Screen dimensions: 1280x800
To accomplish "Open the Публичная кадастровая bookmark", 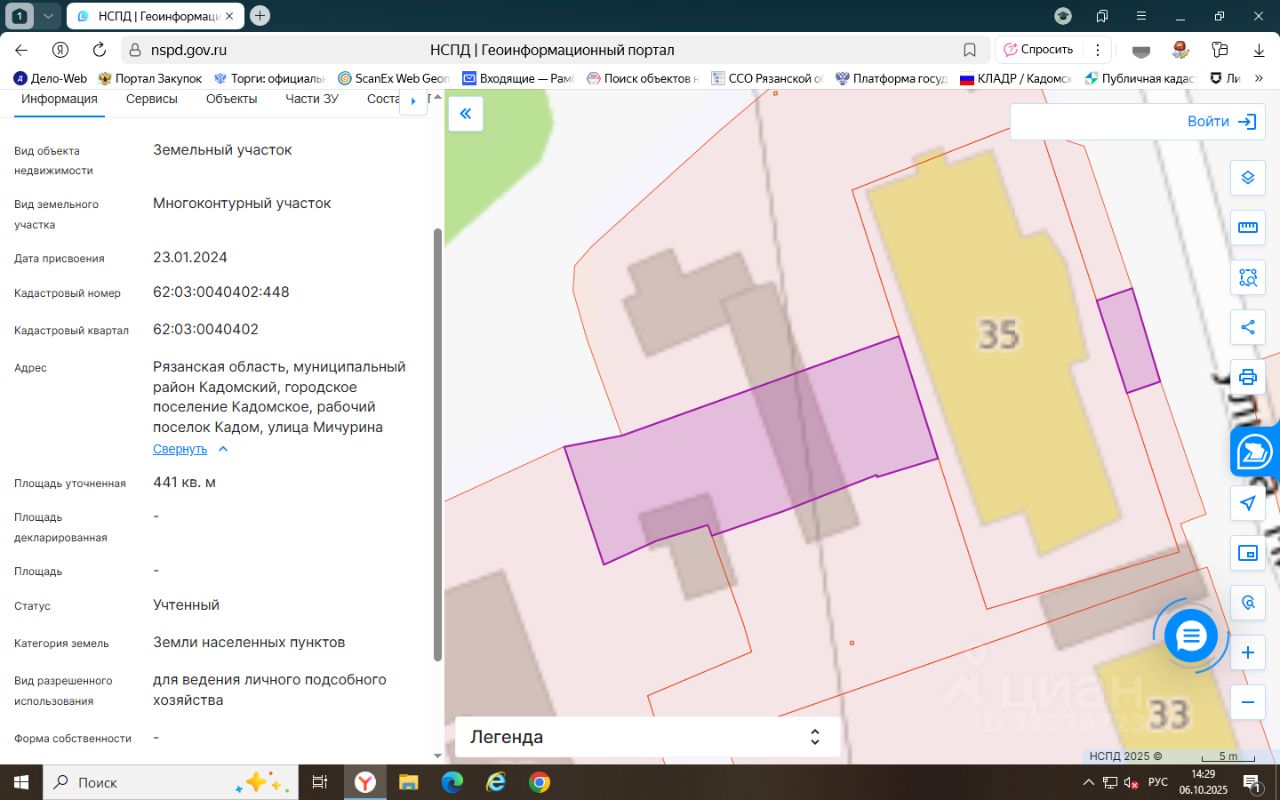I will pos(1141,78).
